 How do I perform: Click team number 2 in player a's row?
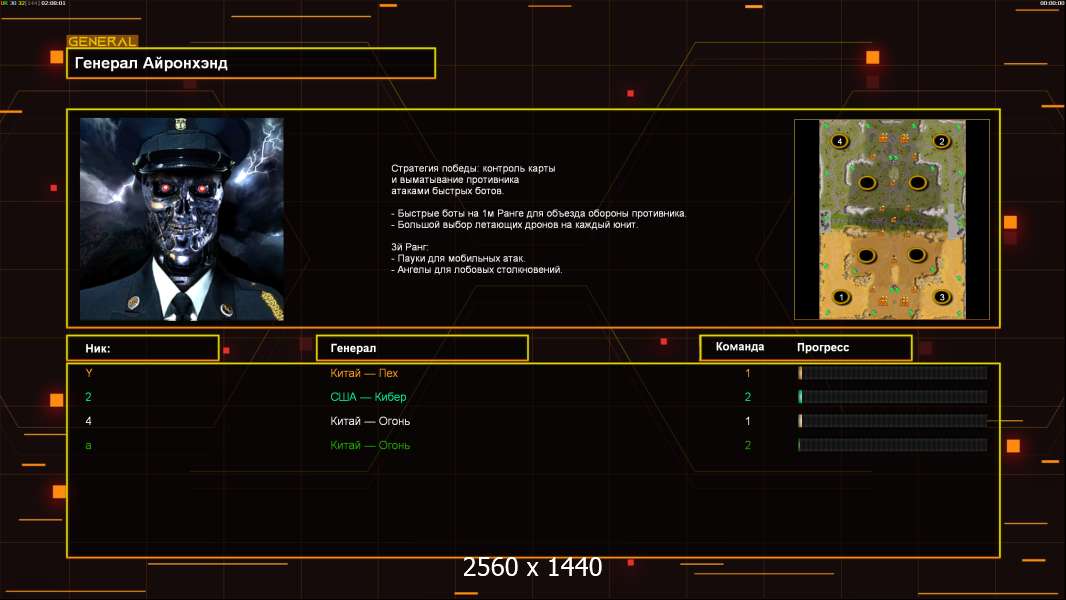[x=748, y=445]
